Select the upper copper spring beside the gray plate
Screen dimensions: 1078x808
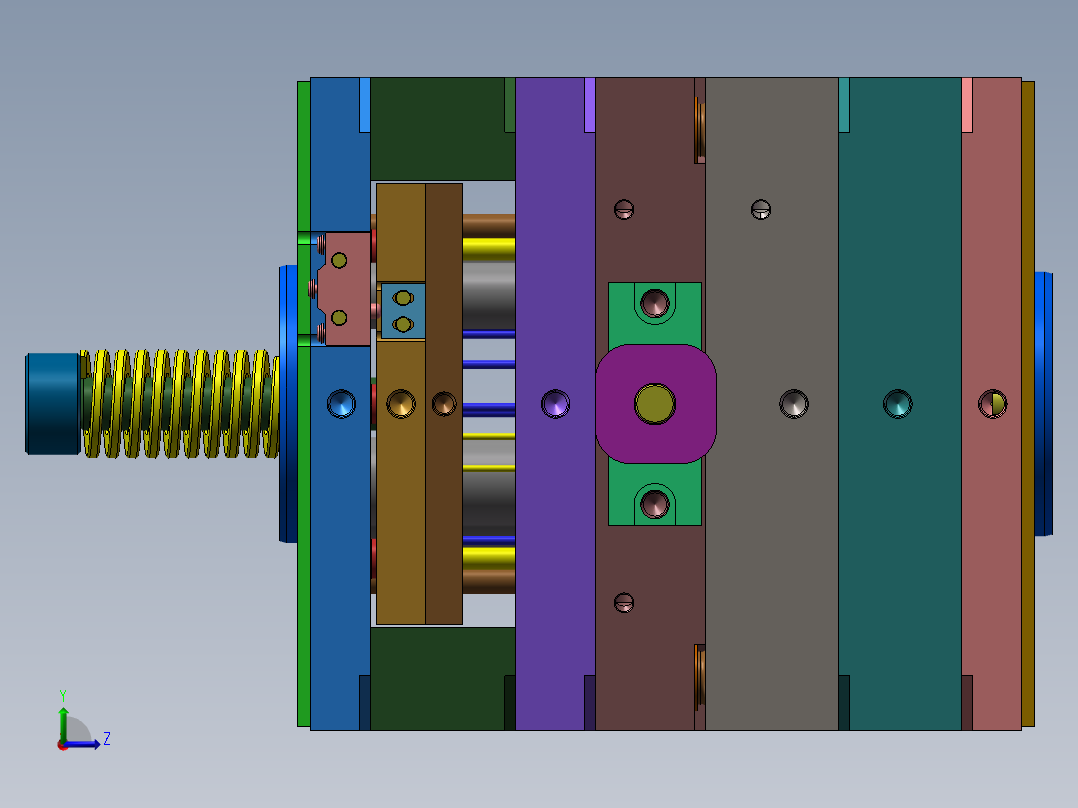tap(700, 129)
